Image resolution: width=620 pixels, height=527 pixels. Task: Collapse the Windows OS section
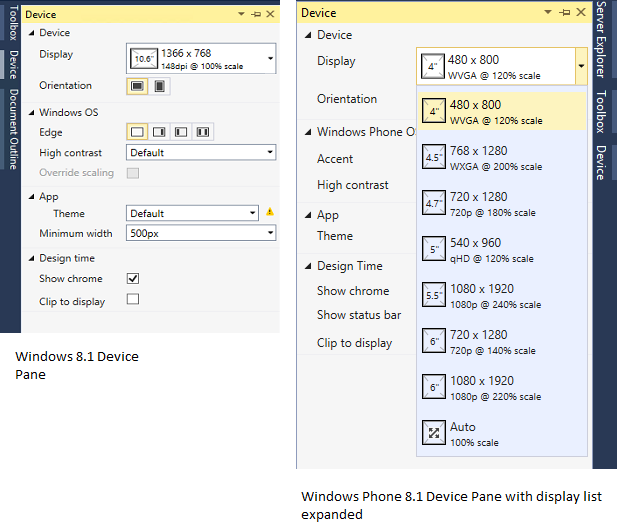pyautogui.click(x=32, y=113)
